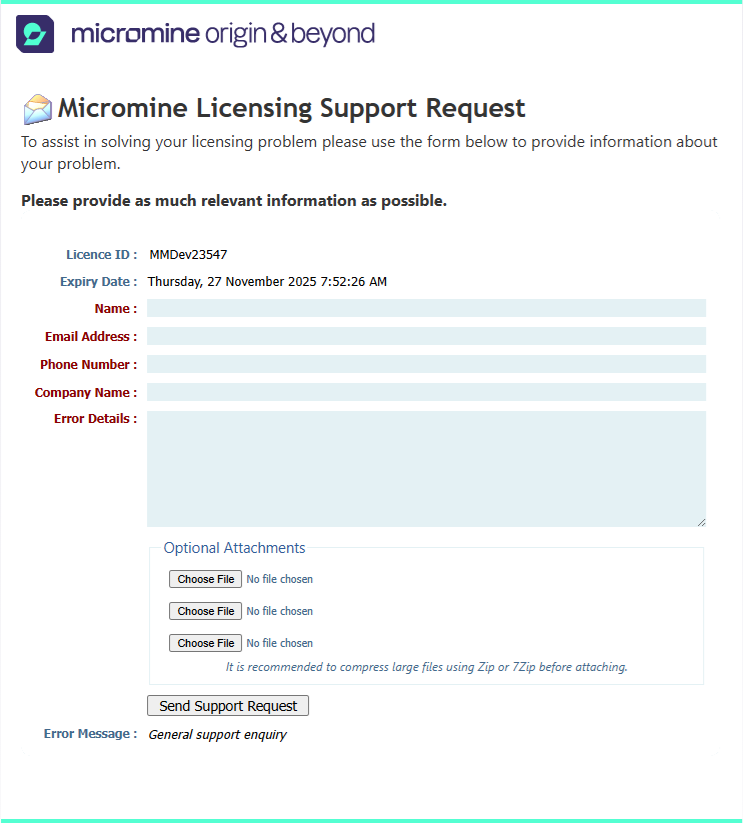
Task: Click inside the Error Details text area
Action: 426,469
